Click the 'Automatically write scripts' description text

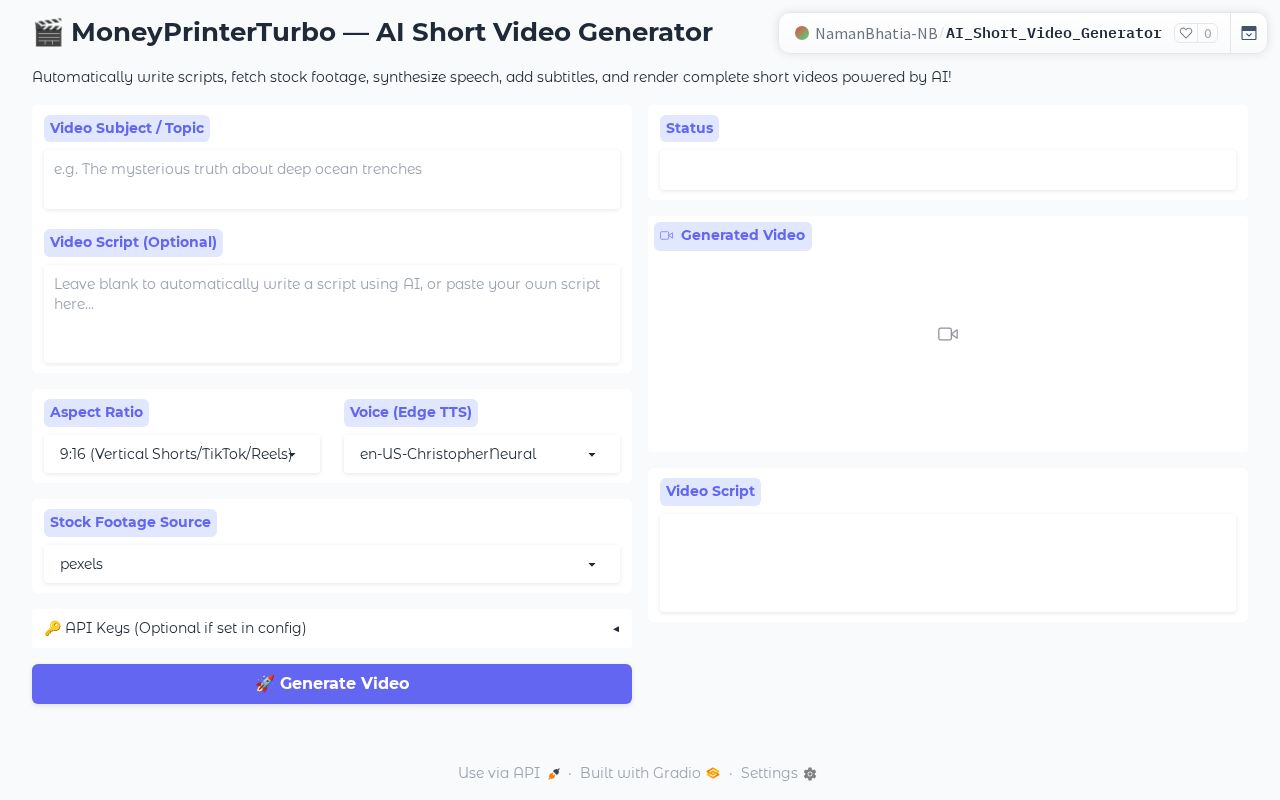492,77
